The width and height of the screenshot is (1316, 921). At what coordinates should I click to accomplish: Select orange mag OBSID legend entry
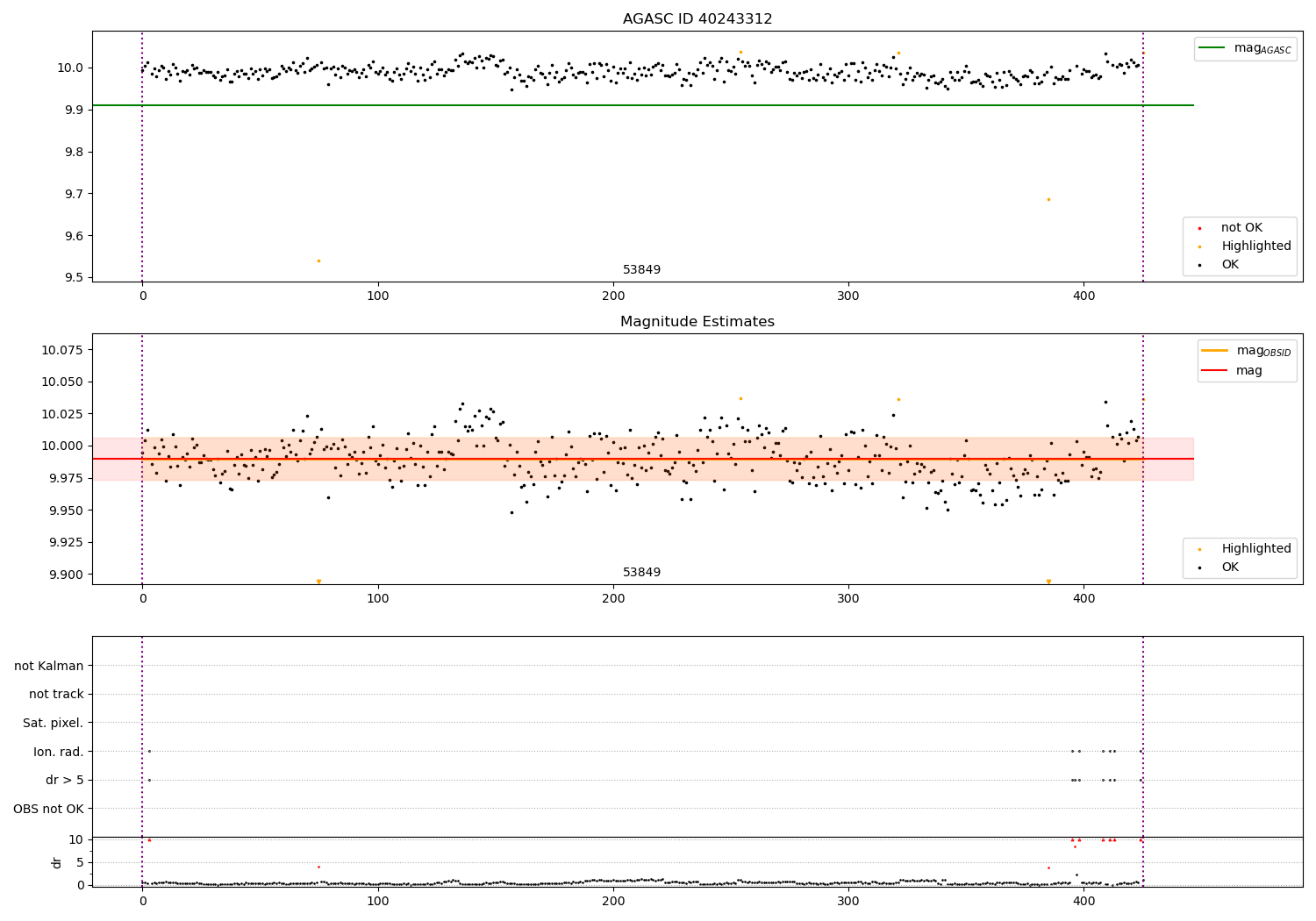(x=1247, y=351)
